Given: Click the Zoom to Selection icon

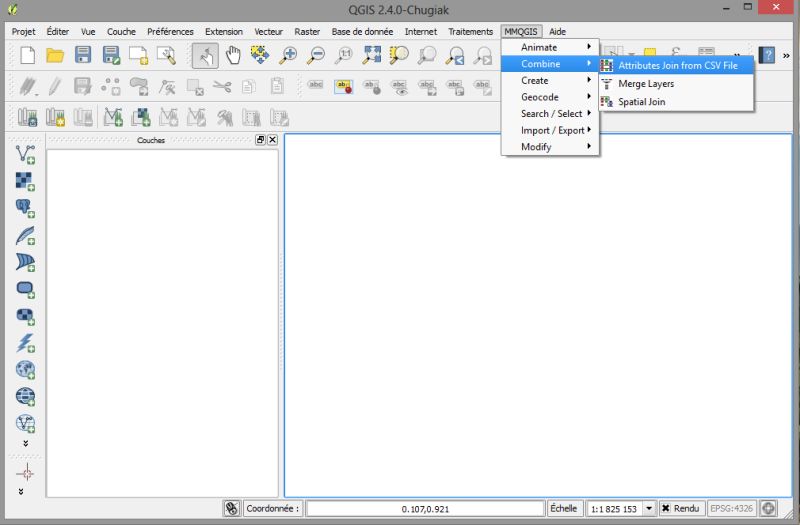Looking at the screenshot, I should point(399,55).
